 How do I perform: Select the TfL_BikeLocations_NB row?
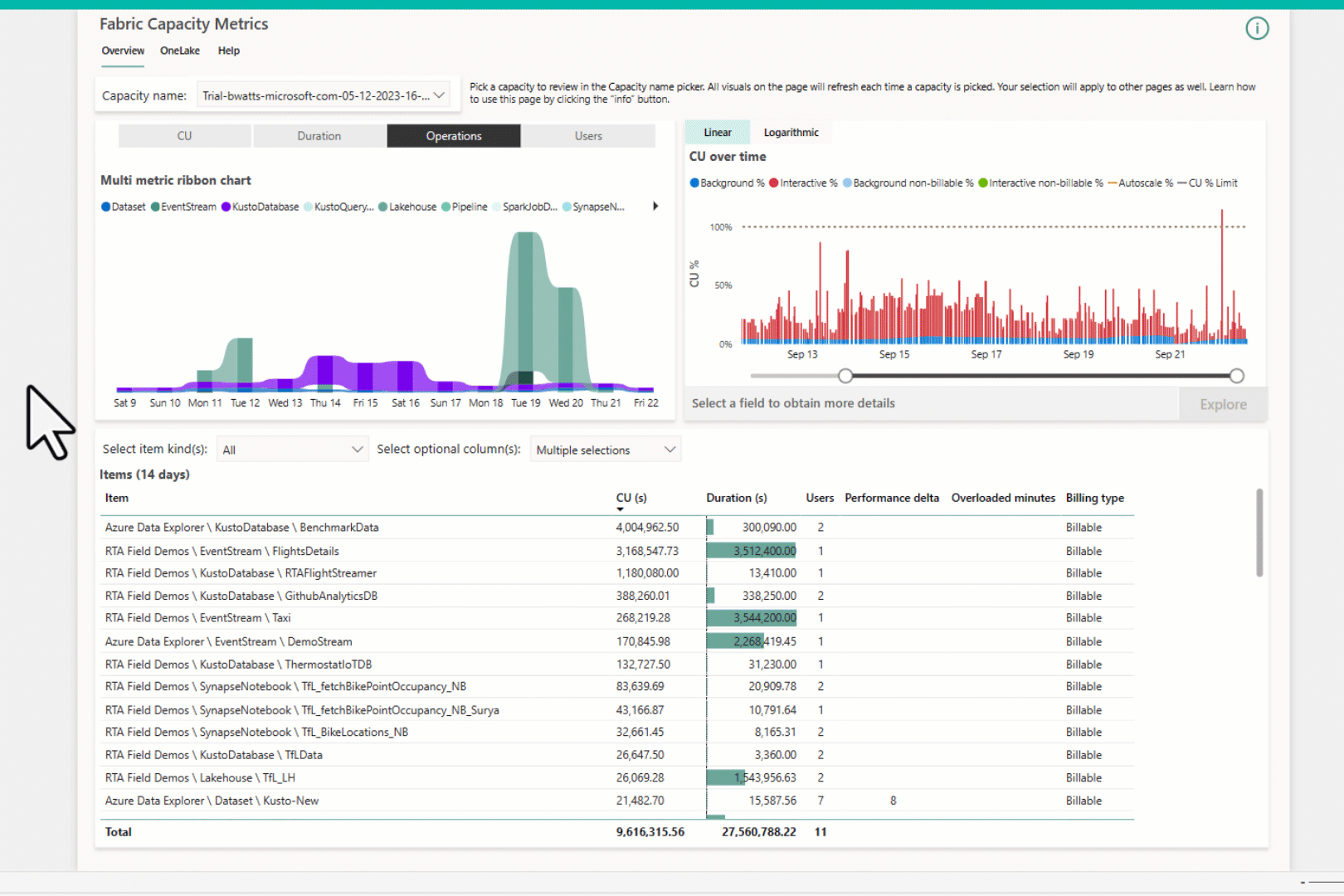point(616,733)
